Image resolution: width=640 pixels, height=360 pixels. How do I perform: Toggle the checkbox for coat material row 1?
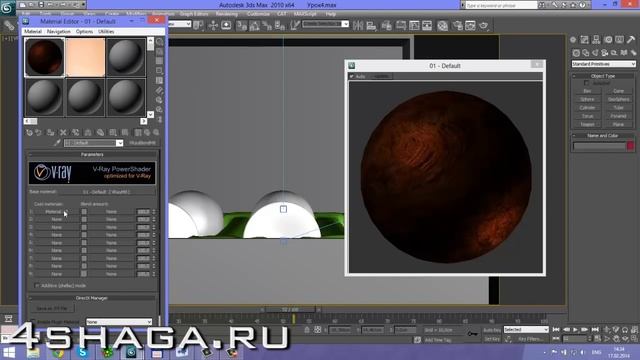point(84,212)
